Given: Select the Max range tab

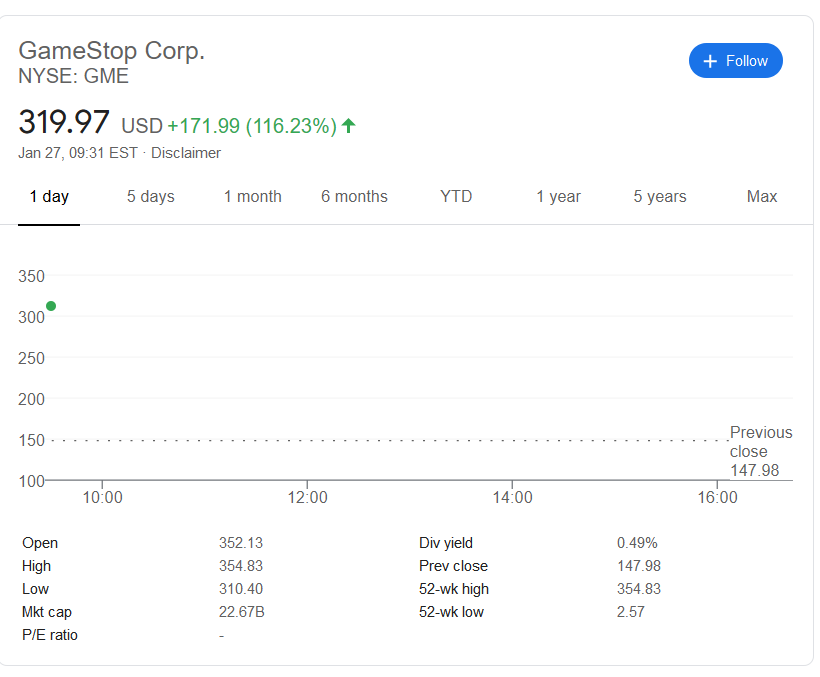Looking at the screenshot, I should (x=762, y=197).
